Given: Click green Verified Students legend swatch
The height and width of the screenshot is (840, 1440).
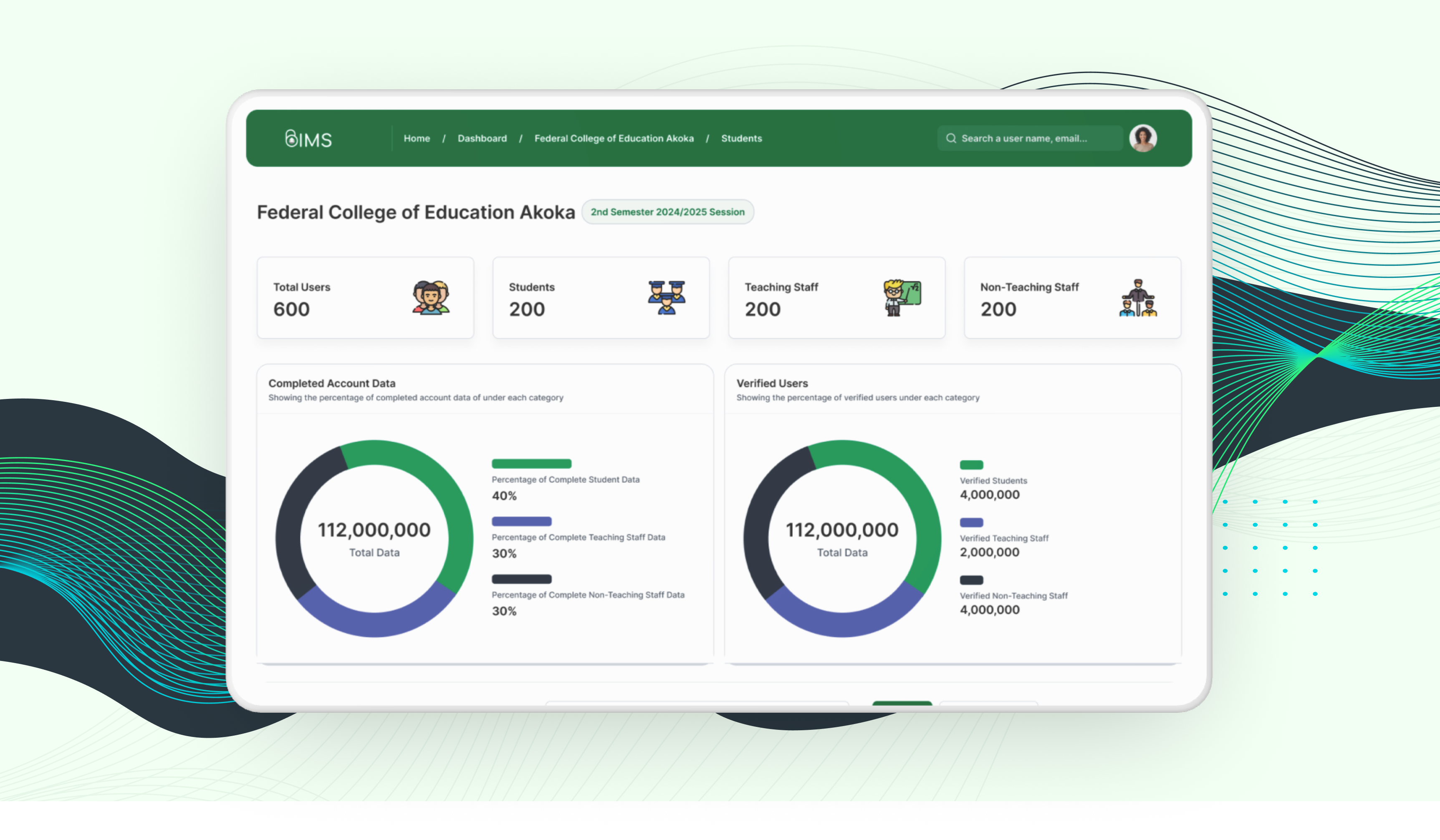Looking at the screenshot, I should tap(971, 464).
